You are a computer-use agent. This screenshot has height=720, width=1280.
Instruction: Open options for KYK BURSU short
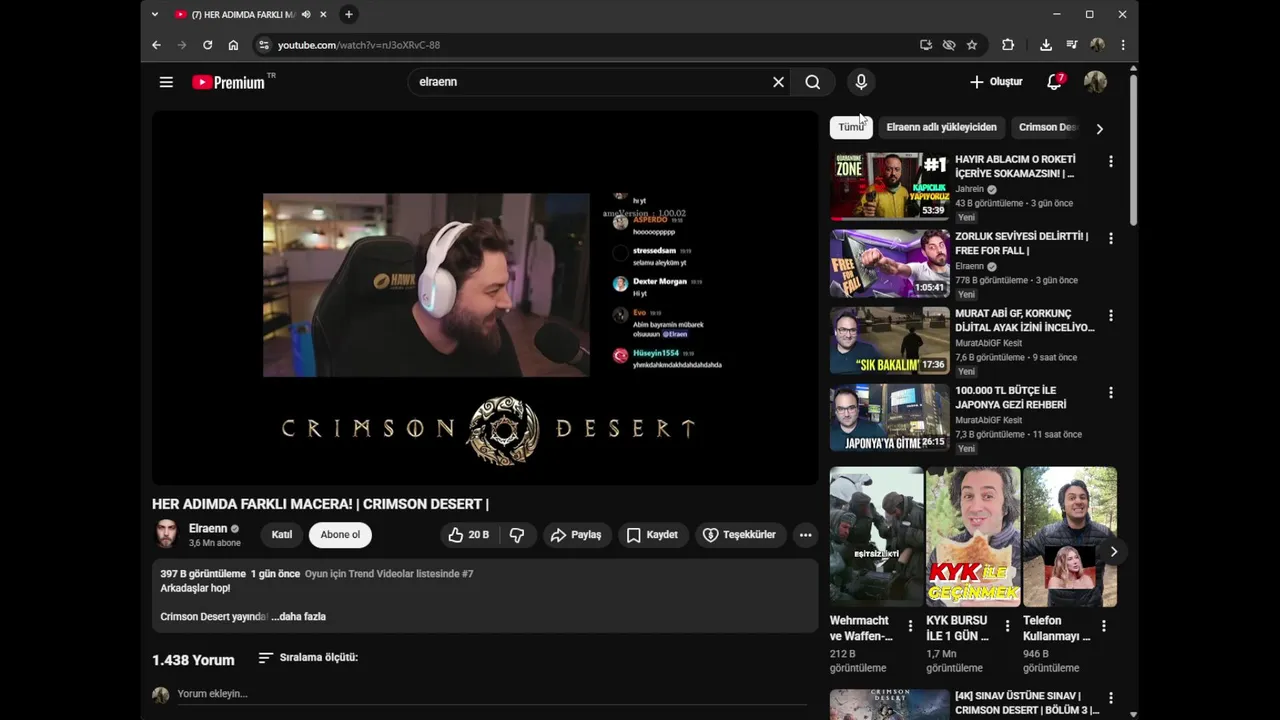[x=1007, y=626]
